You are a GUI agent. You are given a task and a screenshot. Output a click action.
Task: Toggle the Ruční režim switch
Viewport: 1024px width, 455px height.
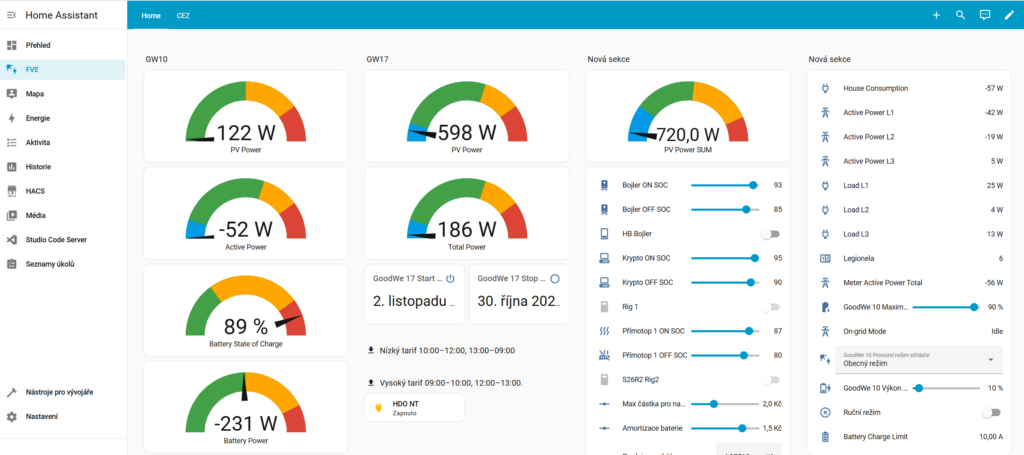click(x=991, y=412)
